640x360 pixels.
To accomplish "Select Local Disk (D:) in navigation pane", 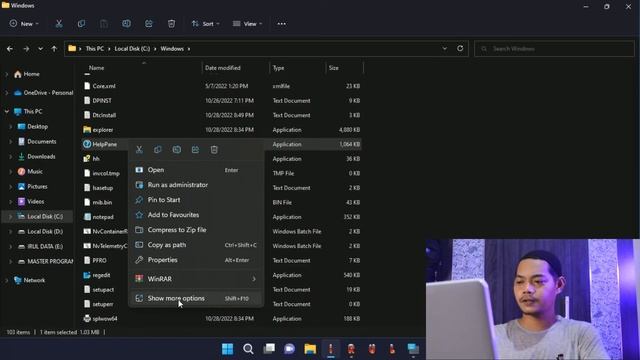I will [45, 231].
